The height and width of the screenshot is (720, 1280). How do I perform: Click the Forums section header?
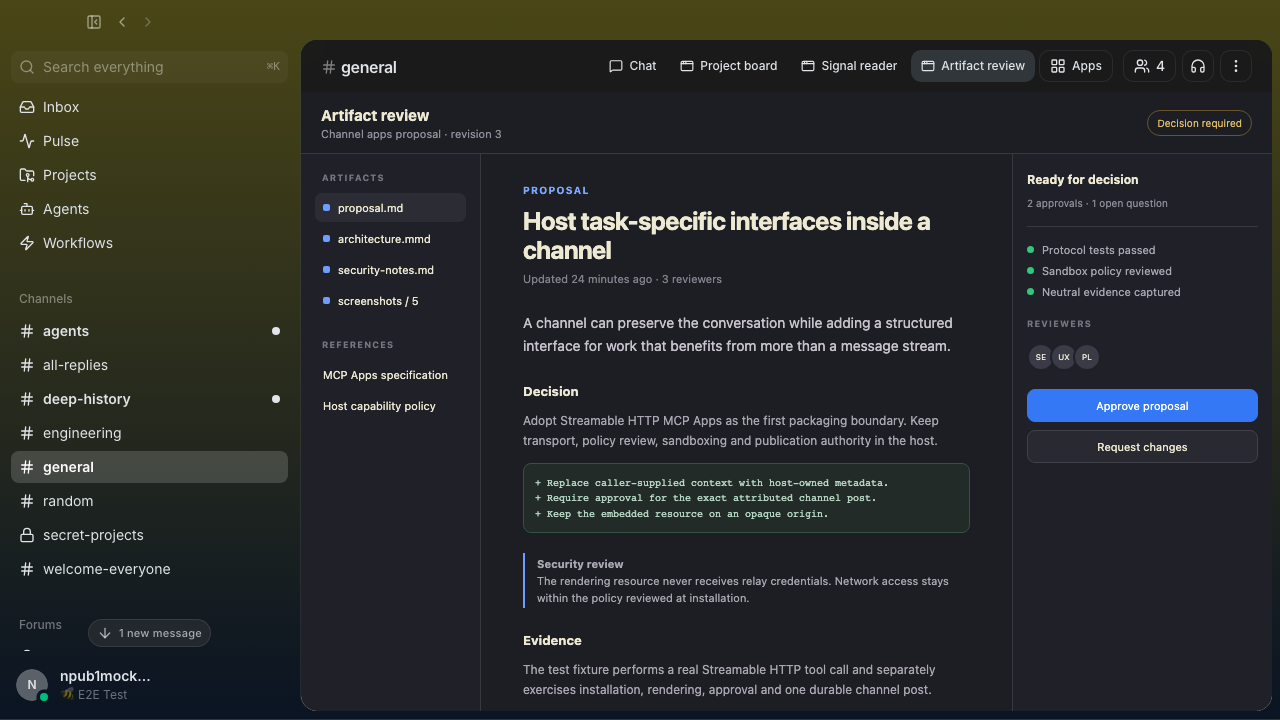coord(40,625)
